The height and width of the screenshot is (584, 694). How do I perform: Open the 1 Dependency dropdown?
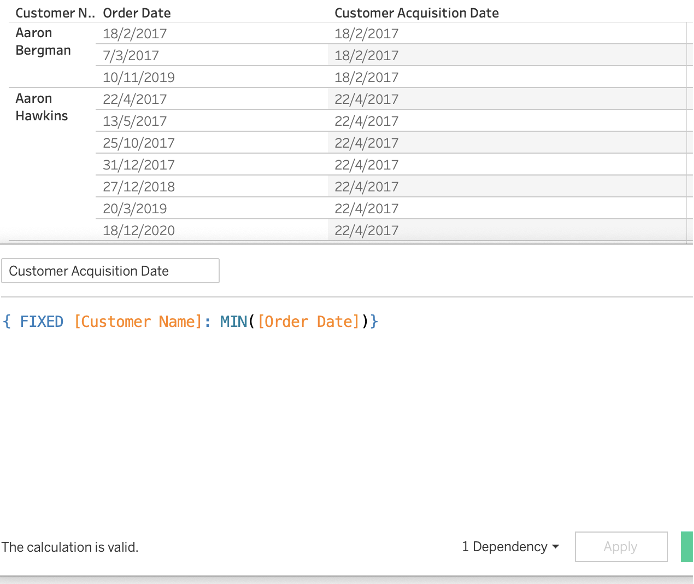click(510, 547)
